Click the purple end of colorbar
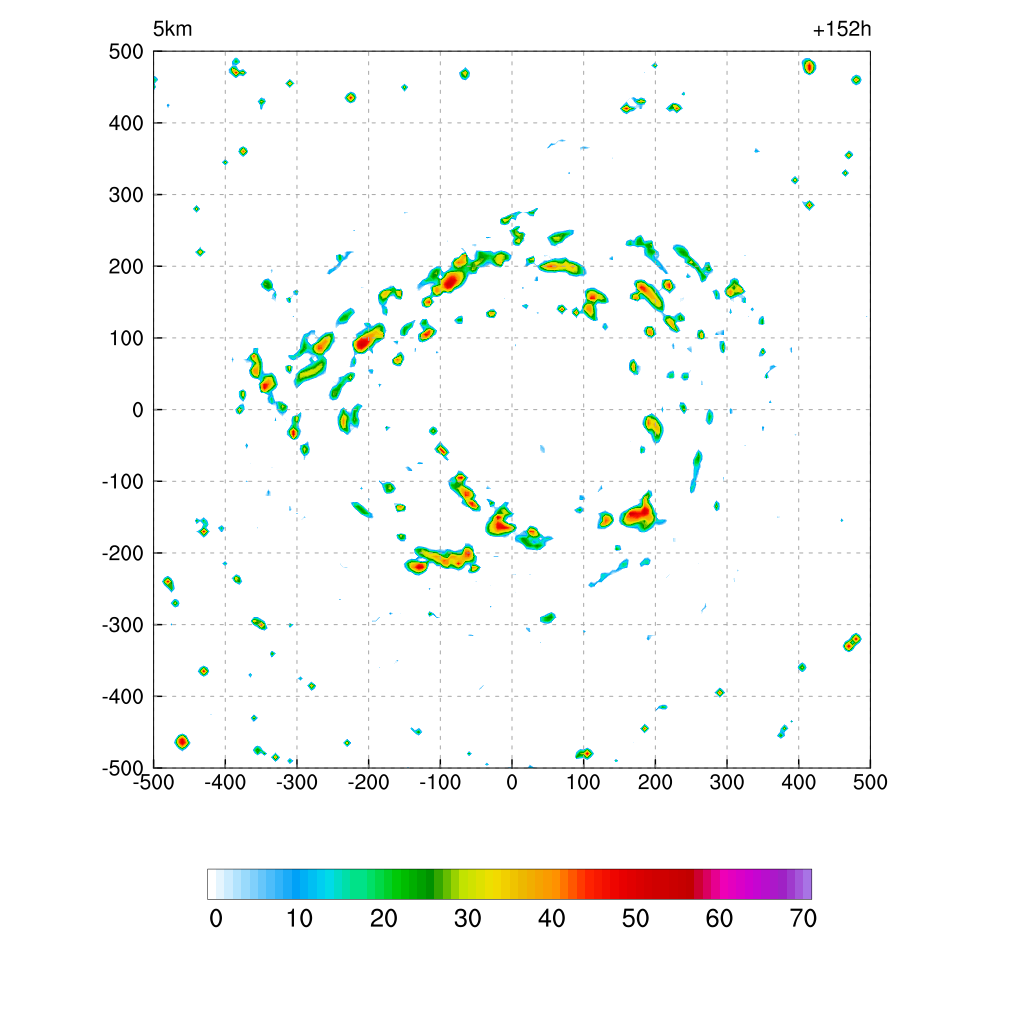 [x=800, y=884]
